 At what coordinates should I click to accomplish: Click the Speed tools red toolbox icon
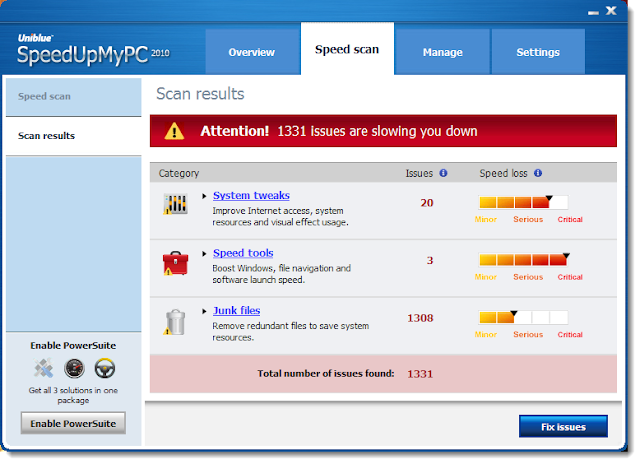click(x=176, y=263)
